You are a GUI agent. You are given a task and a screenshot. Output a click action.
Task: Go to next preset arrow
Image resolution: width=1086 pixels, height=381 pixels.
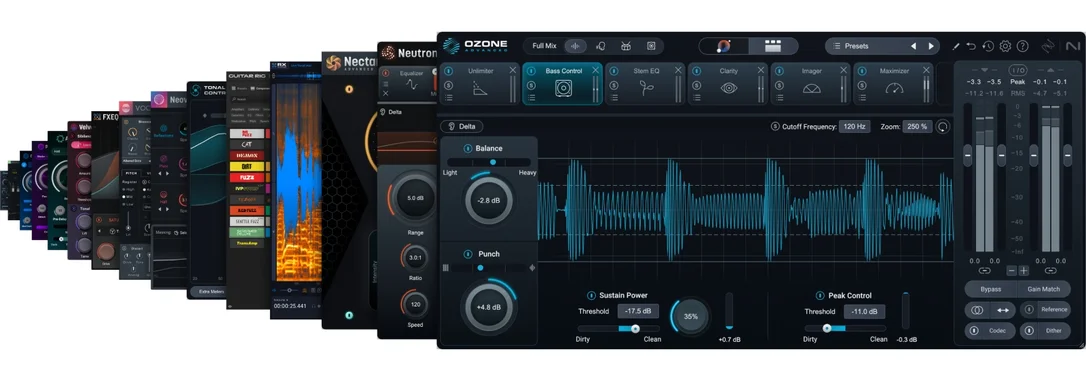[930, 46]
